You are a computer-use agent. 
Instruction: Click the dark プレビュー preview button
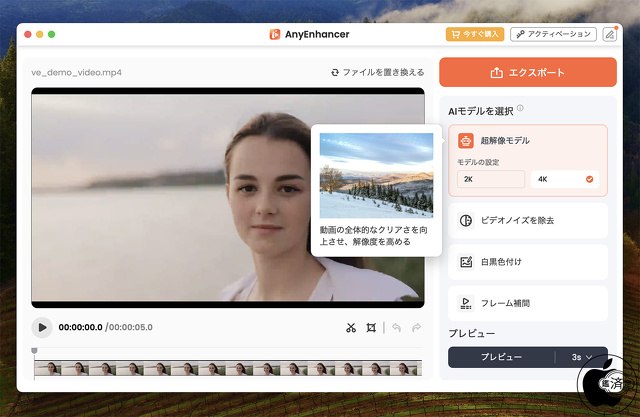[501, 357]
